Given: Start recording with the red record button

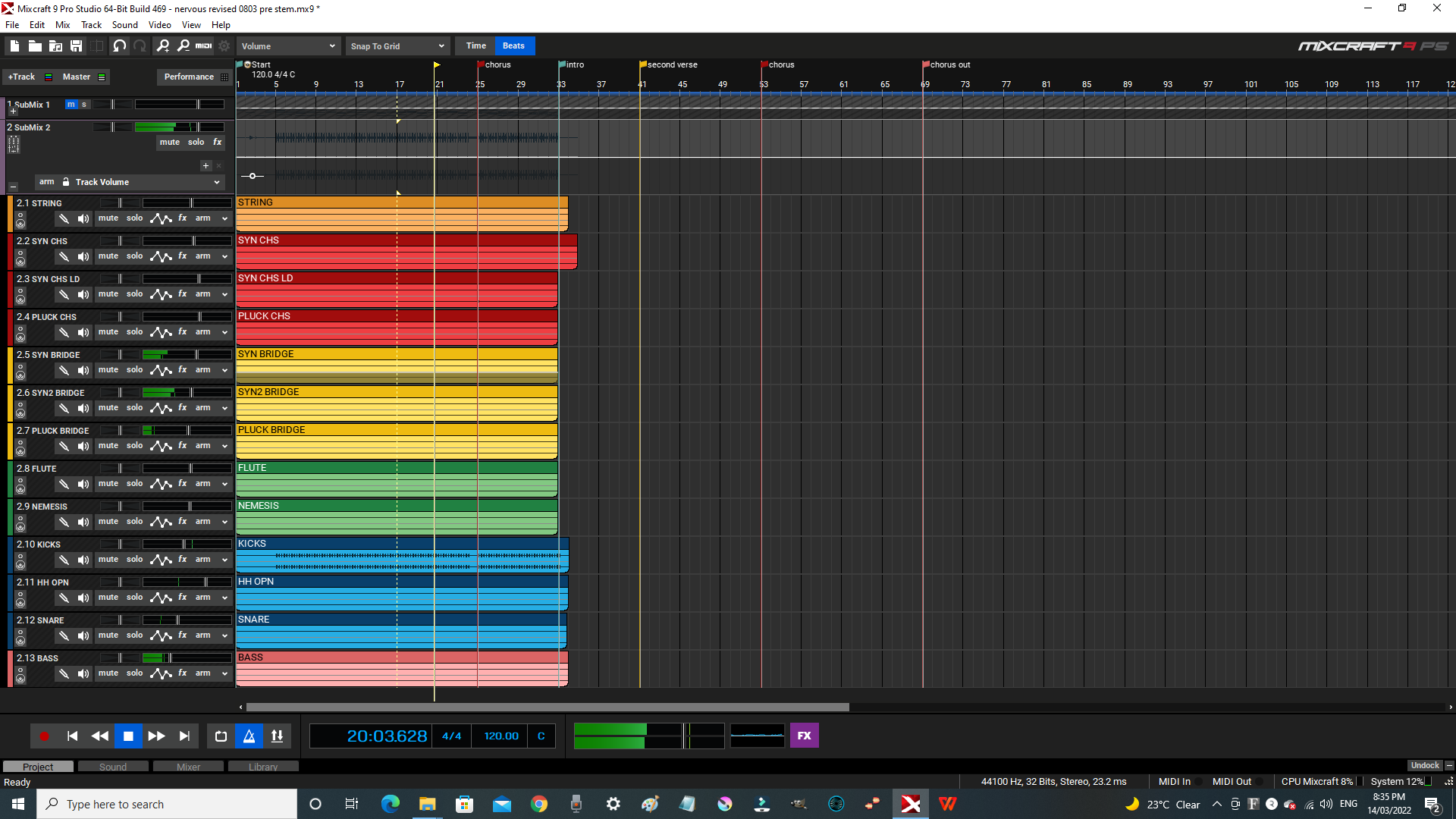Looking at the screenshot, I should coord(44,736).
